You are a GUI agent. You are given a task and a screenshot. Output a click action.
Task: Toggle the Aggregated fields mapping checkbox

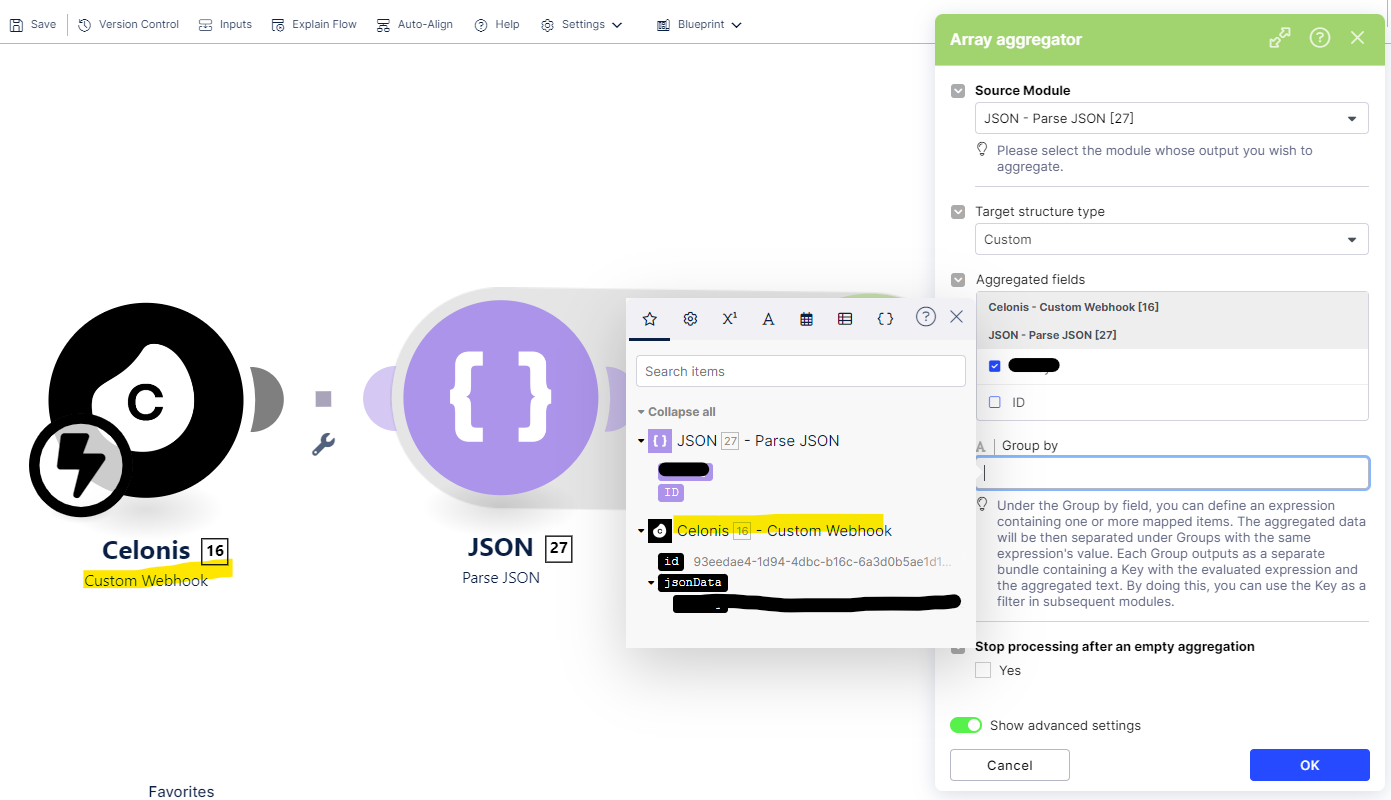[x=958, y=280]
